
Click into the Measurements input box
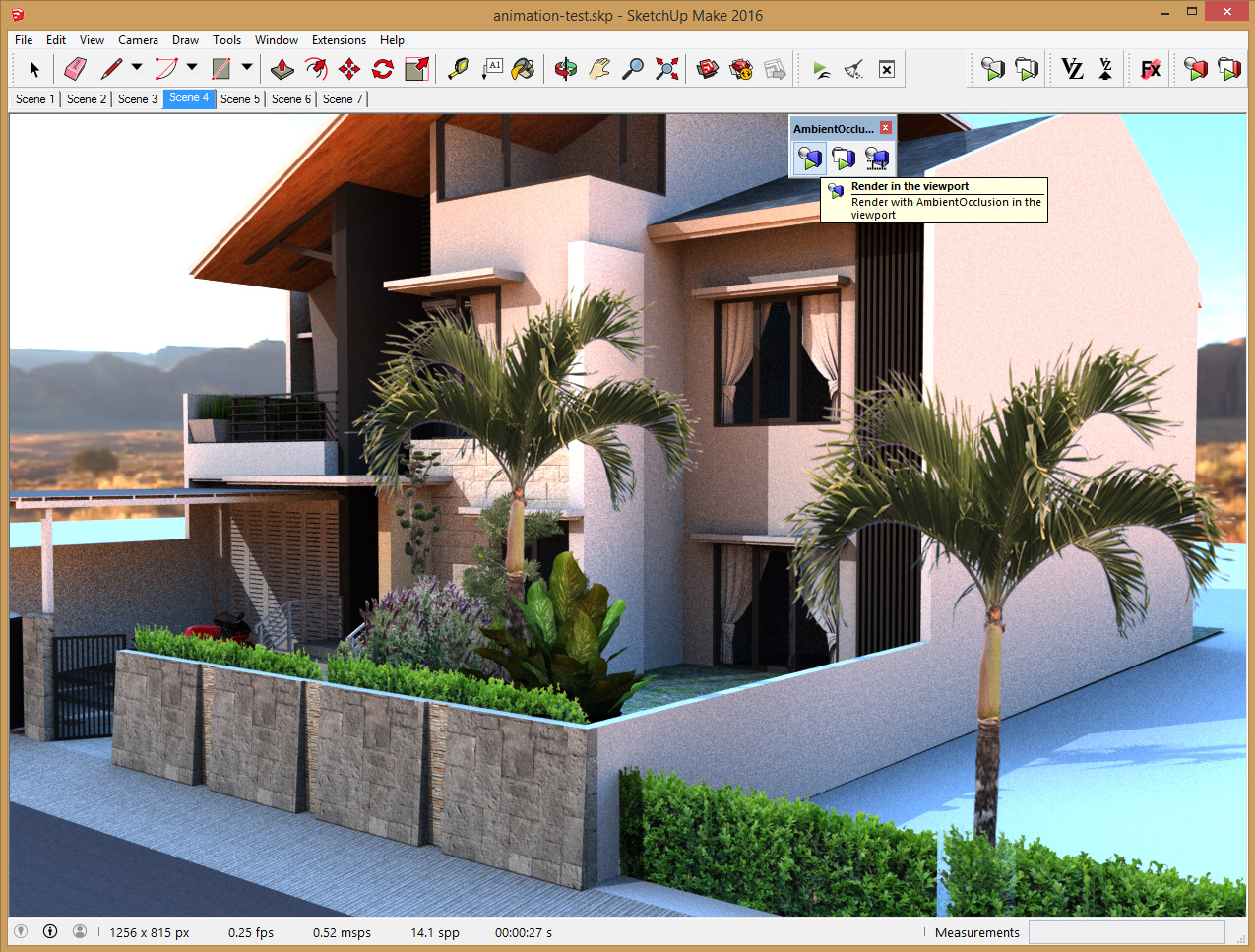[x=1126, y=932]
